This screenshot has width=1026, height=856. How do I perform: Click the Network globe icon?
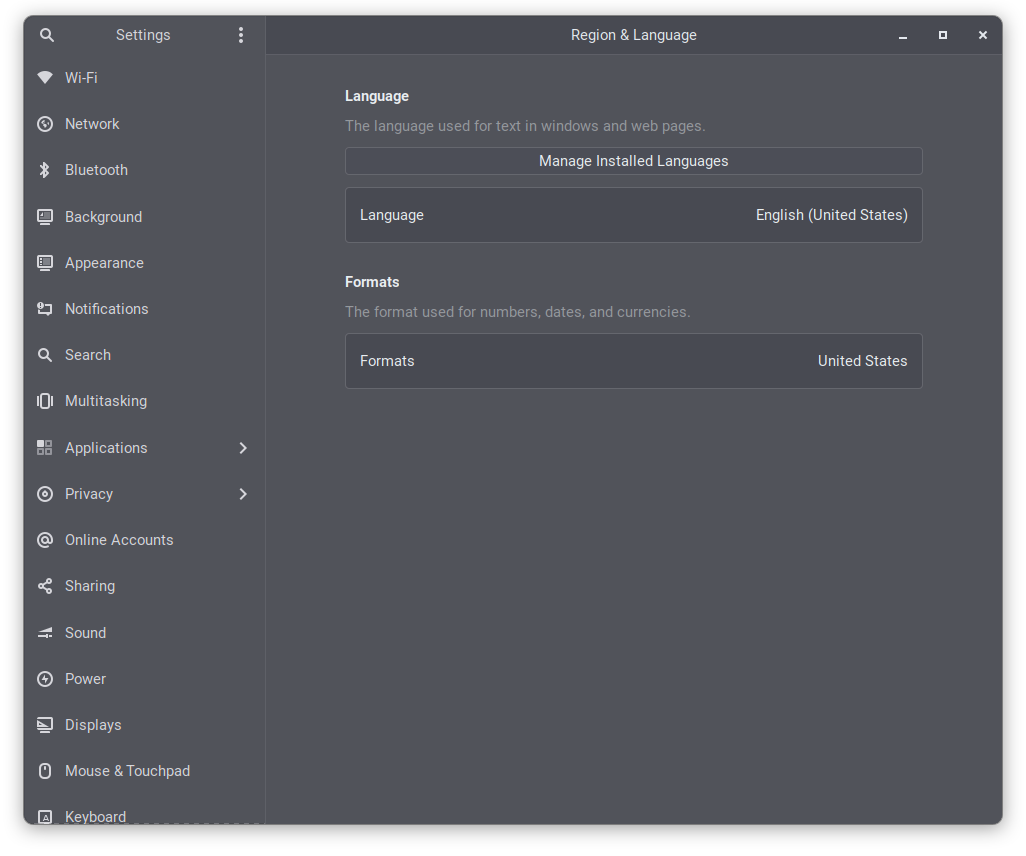(45, 124)
